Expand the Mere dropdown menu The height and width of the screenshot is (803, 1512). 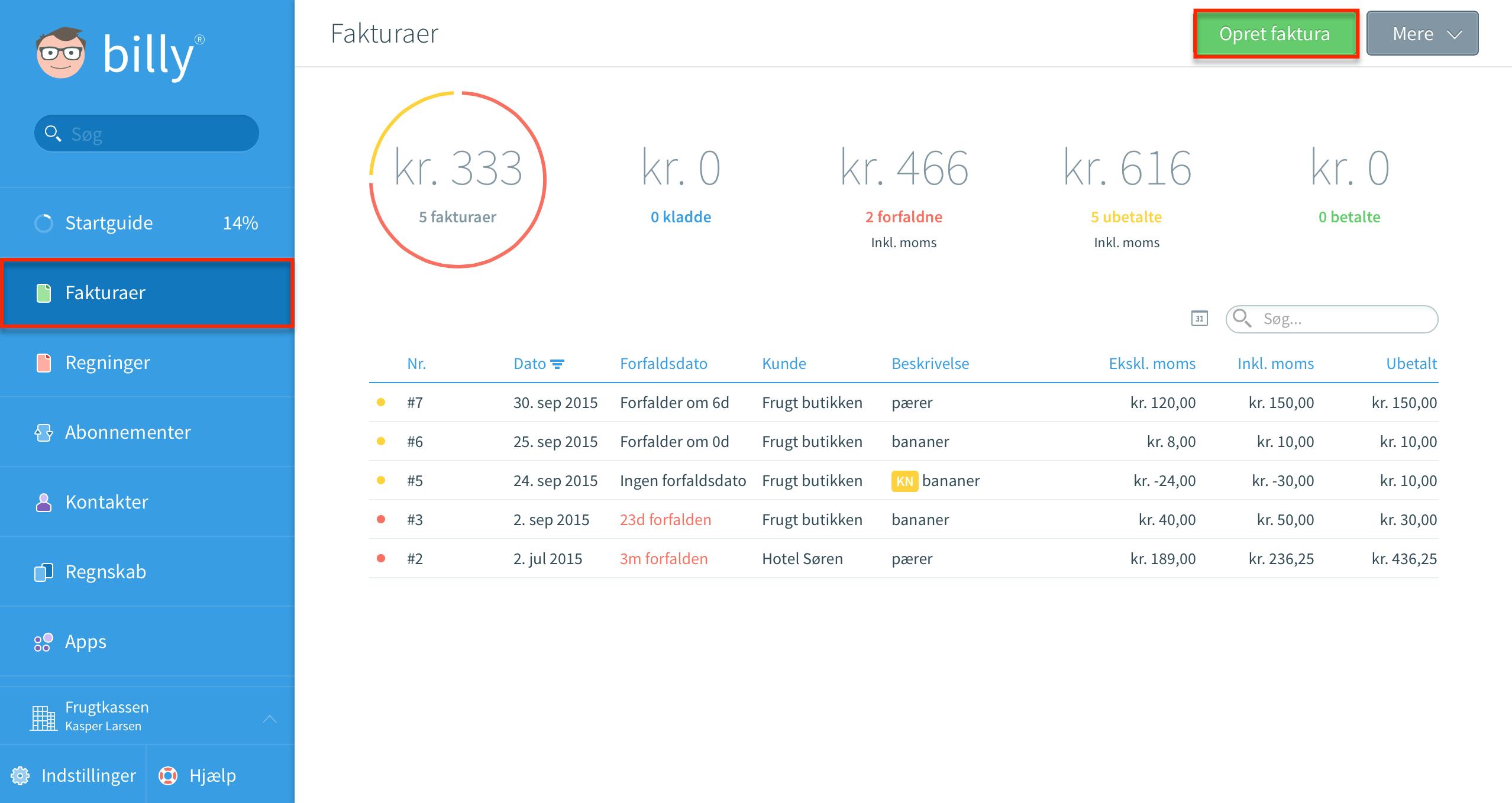point(1422,34)
